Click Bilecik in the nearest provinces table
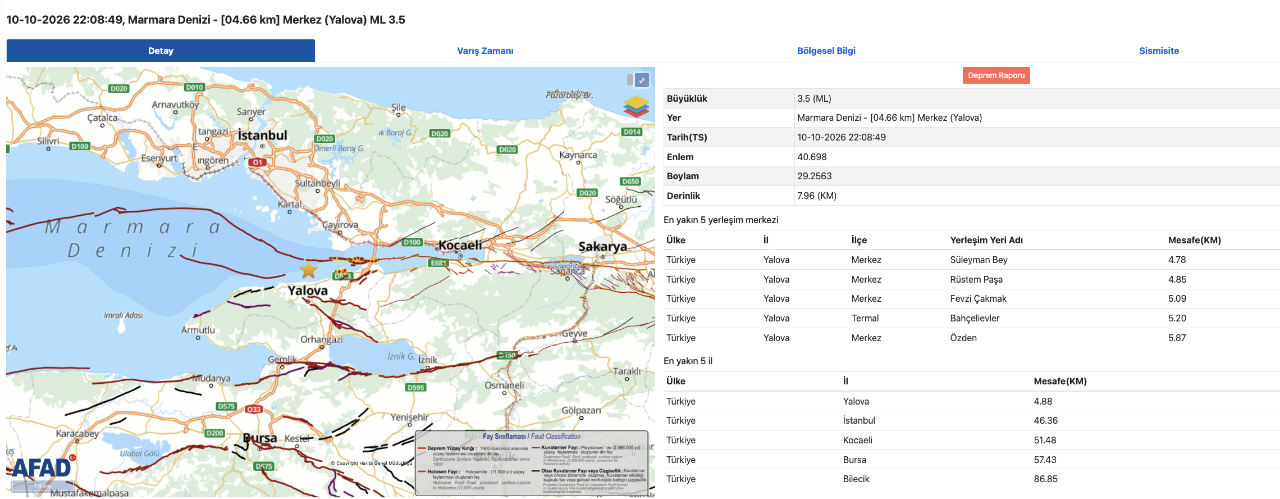1280x499 pixels. coord(857,479)
